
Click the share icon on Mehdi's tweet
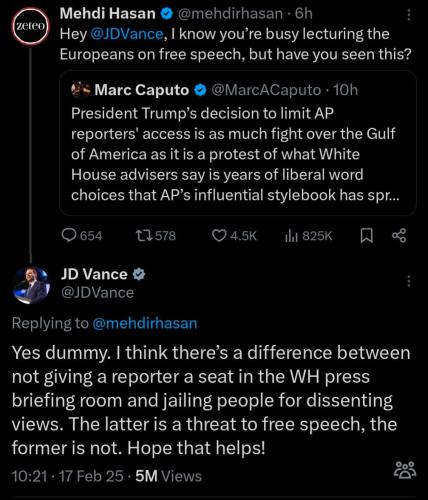point(399,236)
